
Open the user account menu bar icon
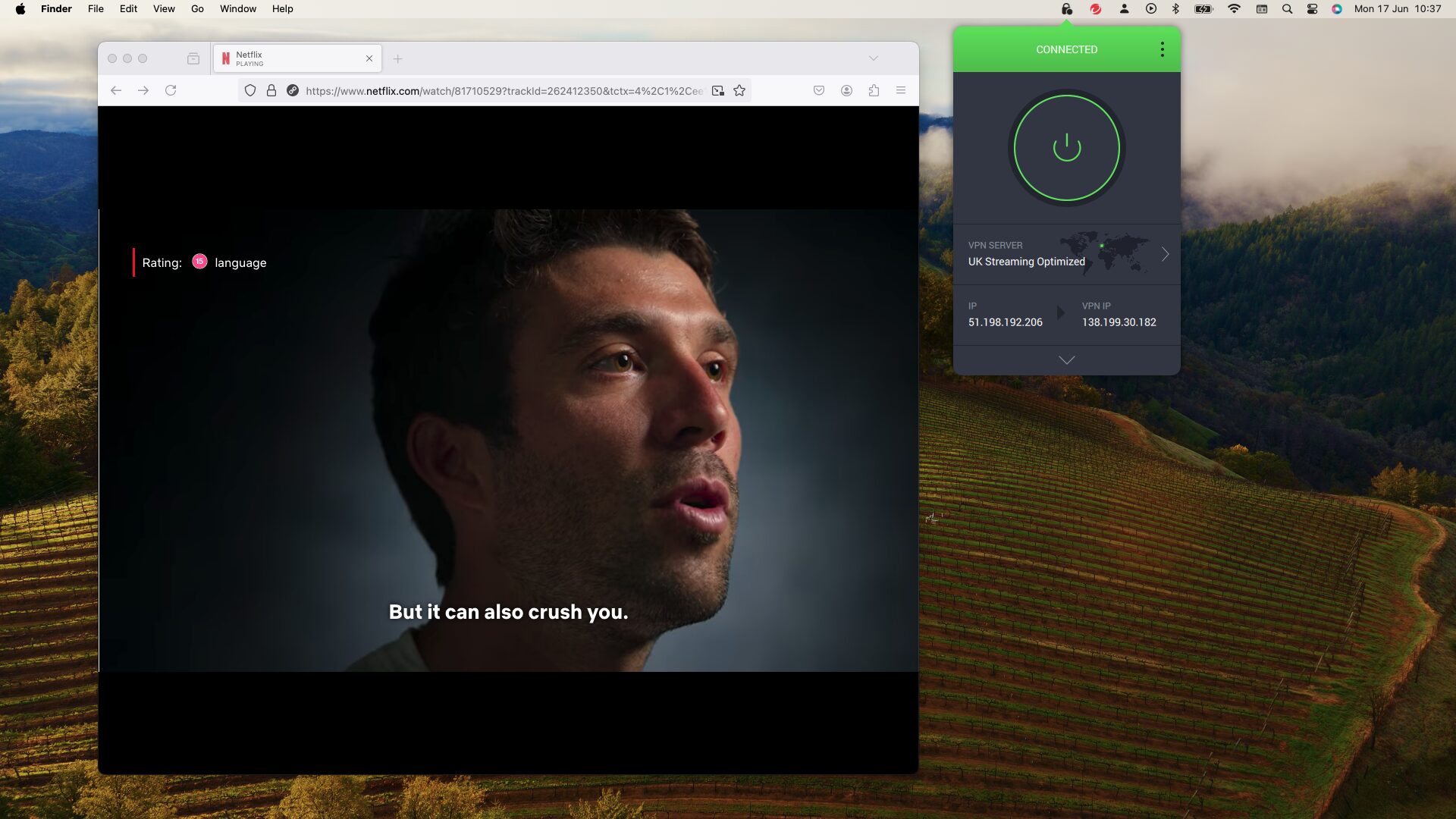[x=1124, y=9]
